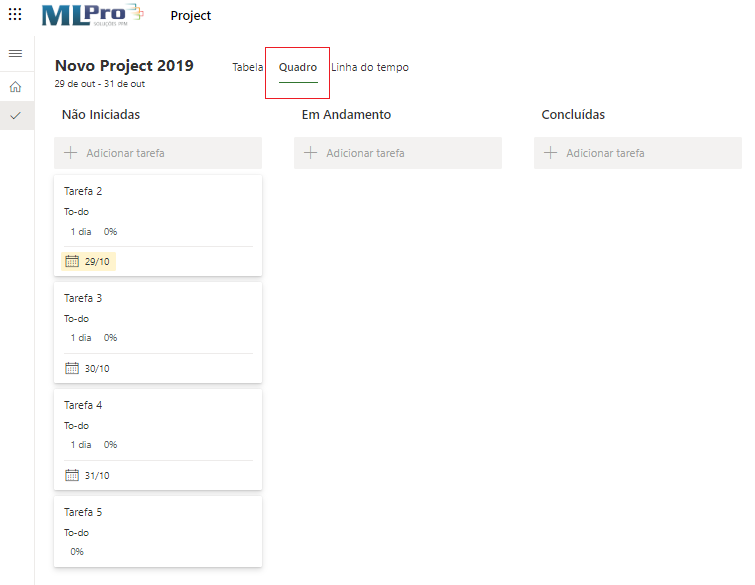Add a task in the Não Iniciadas column
Viewport: 755px width, 585px height.
[x=158, y=153]
